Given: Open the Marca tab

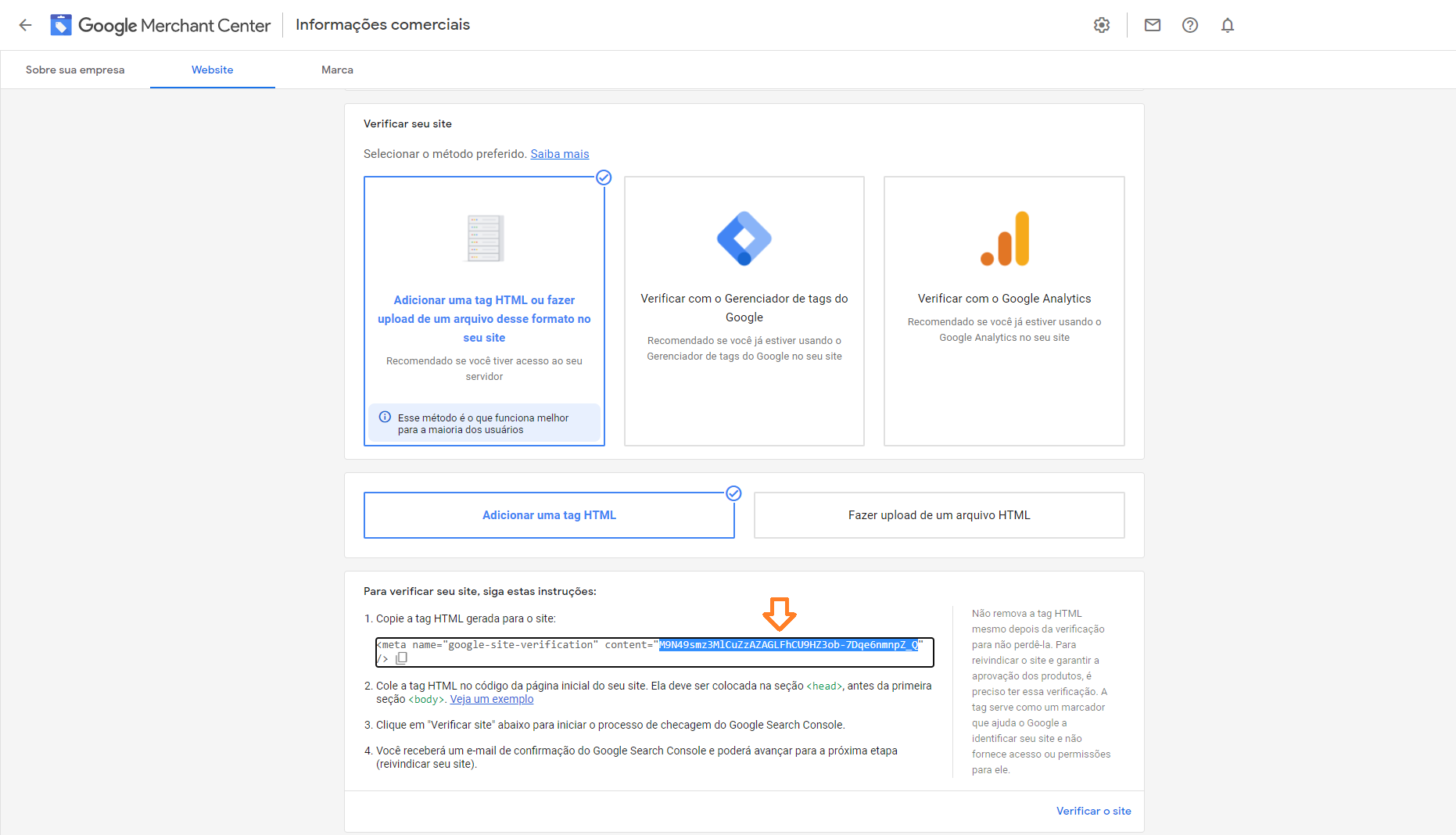Looking at the screenshot, I should [x=337, y=70].
